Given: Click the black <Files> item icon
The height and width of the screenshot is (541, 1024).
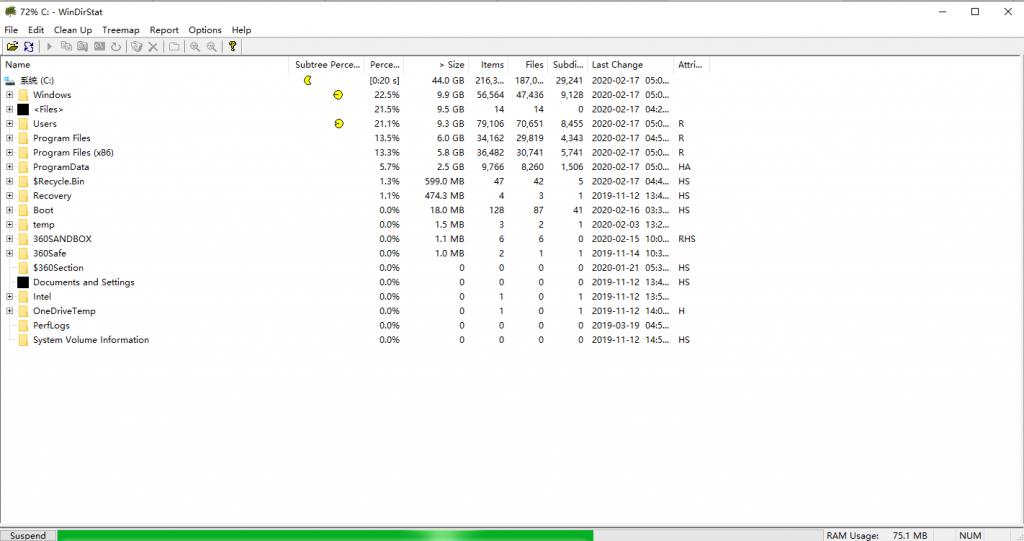Looking at the screenshot, I should pos(24,109).
